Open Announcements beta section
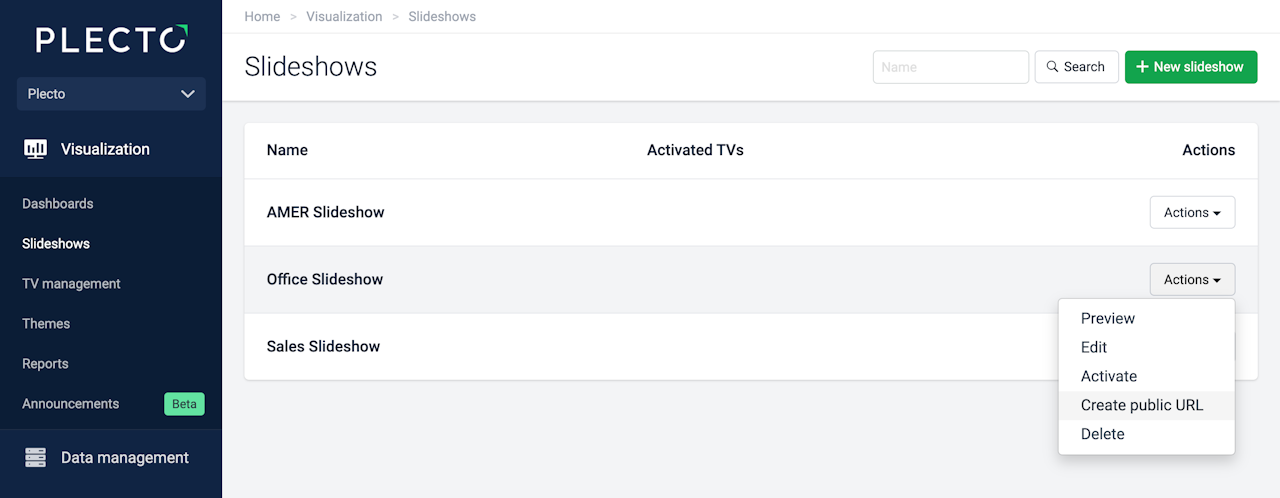 (x=71, y=404)
